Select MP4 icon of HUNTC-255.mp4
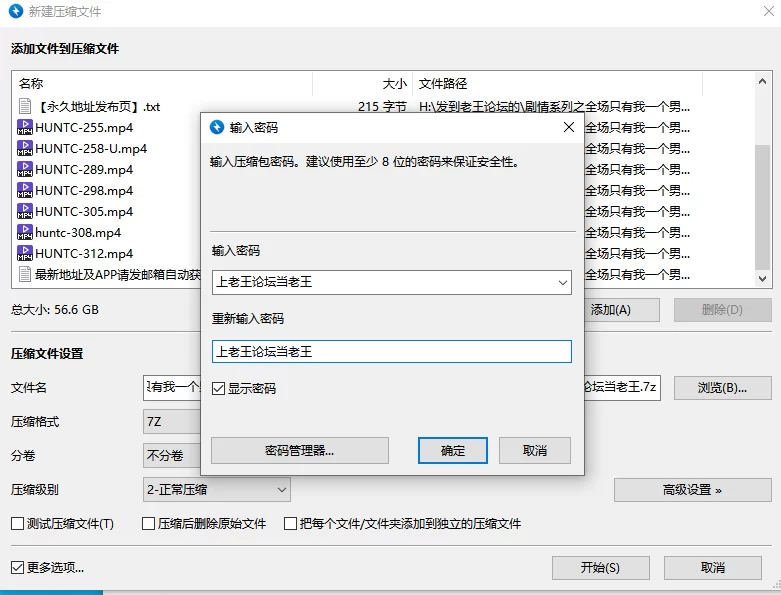Screen dimensions: 781x595 coord(24,127)
